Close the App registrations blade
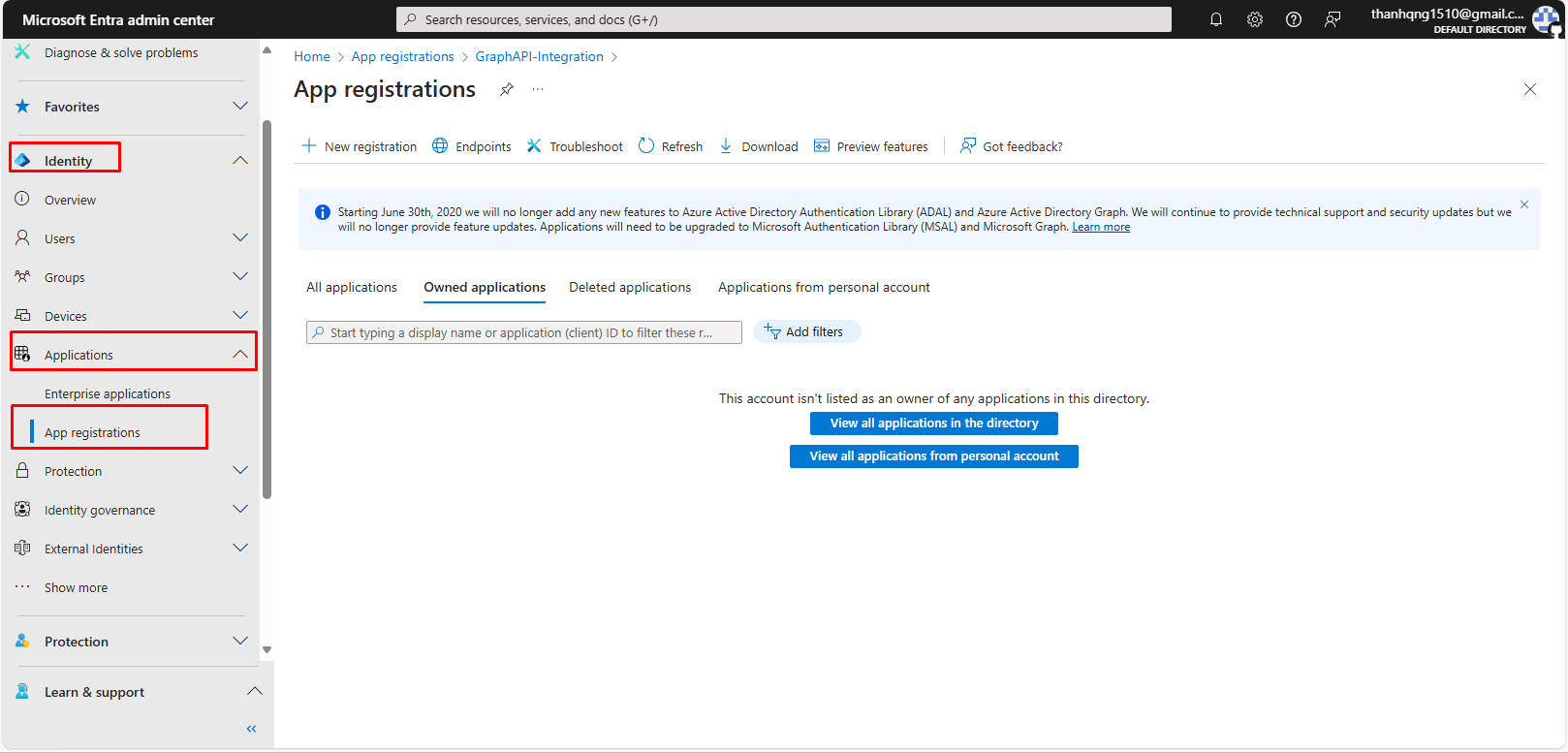Screen dimensions: 1568x753 pyautogui.click(x=1530, y=89)
